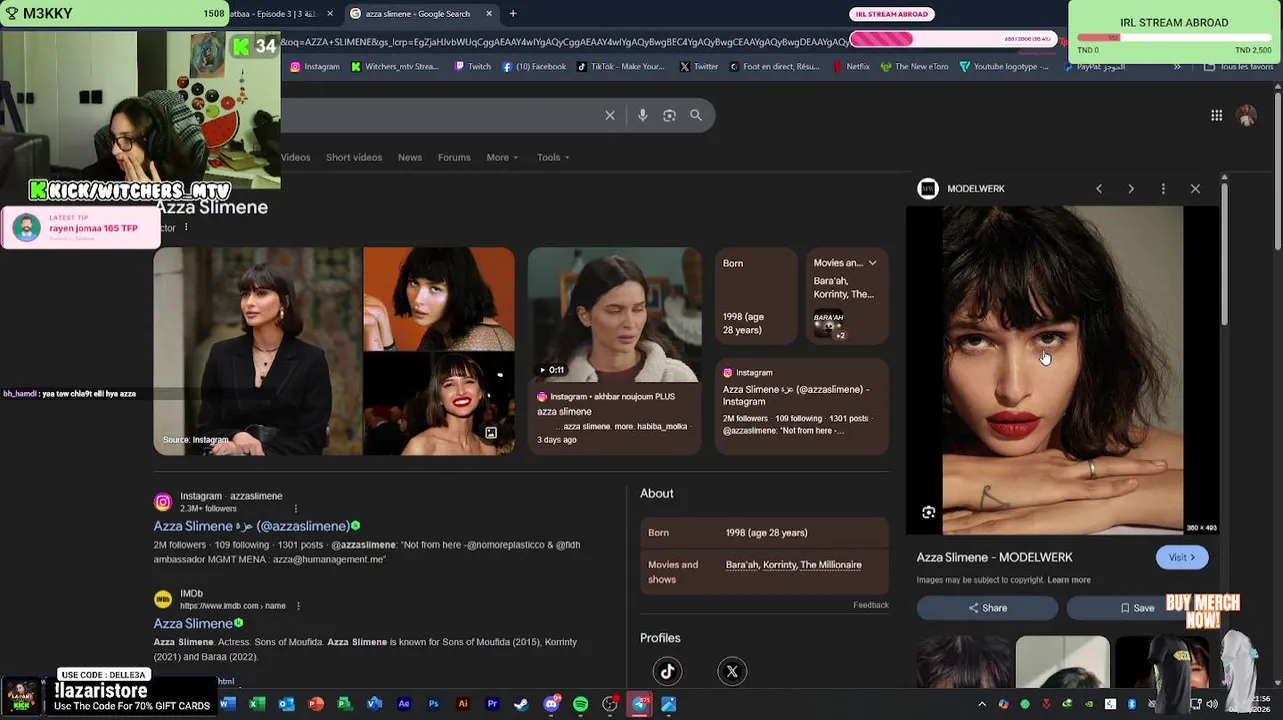Show hidden system tray icons
Image resolution: width=1283 pixels, height=720 pixels.
[982, 704]
